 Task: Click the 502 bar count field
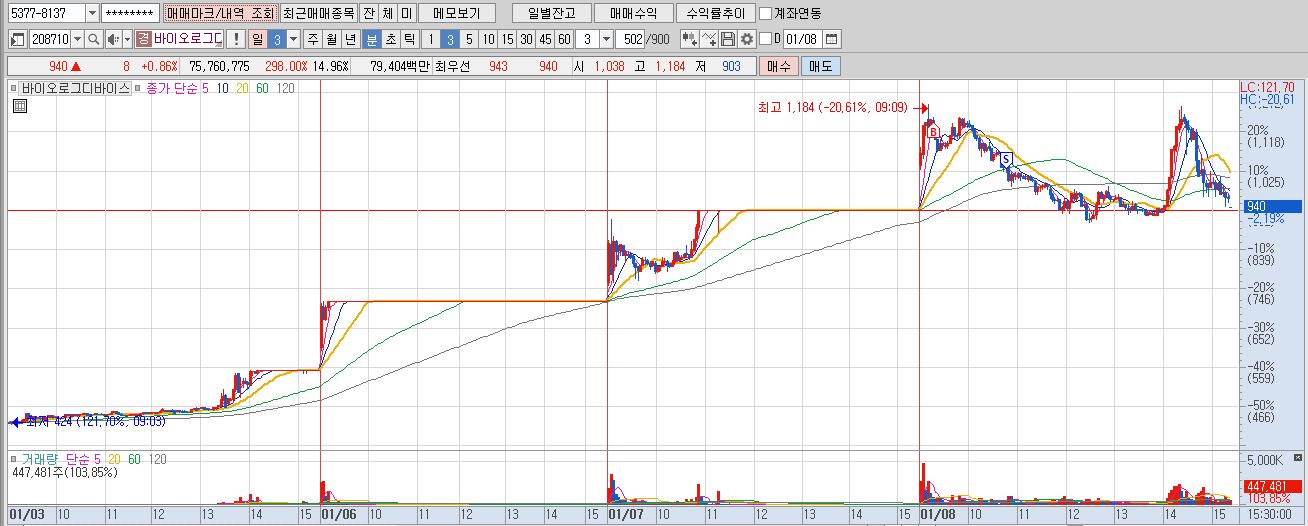coord(631,39)
